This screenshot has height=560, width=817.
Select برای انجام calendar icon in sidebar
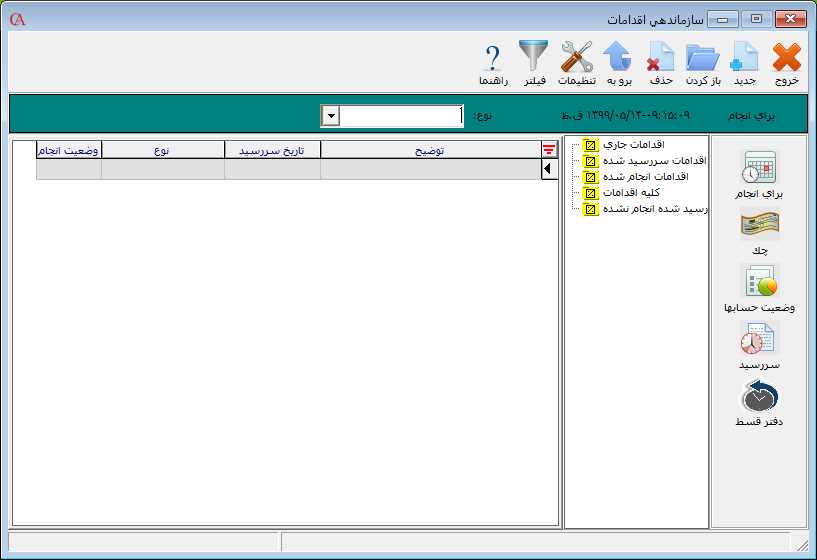[759, 166]
